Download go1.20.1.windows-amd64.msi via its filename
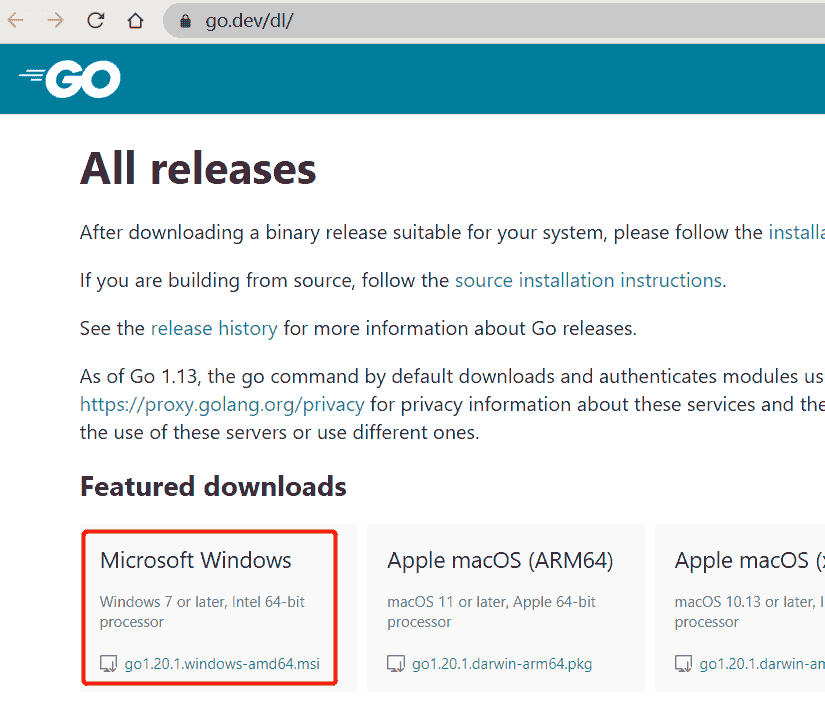825x719 pixels. (x=228, y=663)
